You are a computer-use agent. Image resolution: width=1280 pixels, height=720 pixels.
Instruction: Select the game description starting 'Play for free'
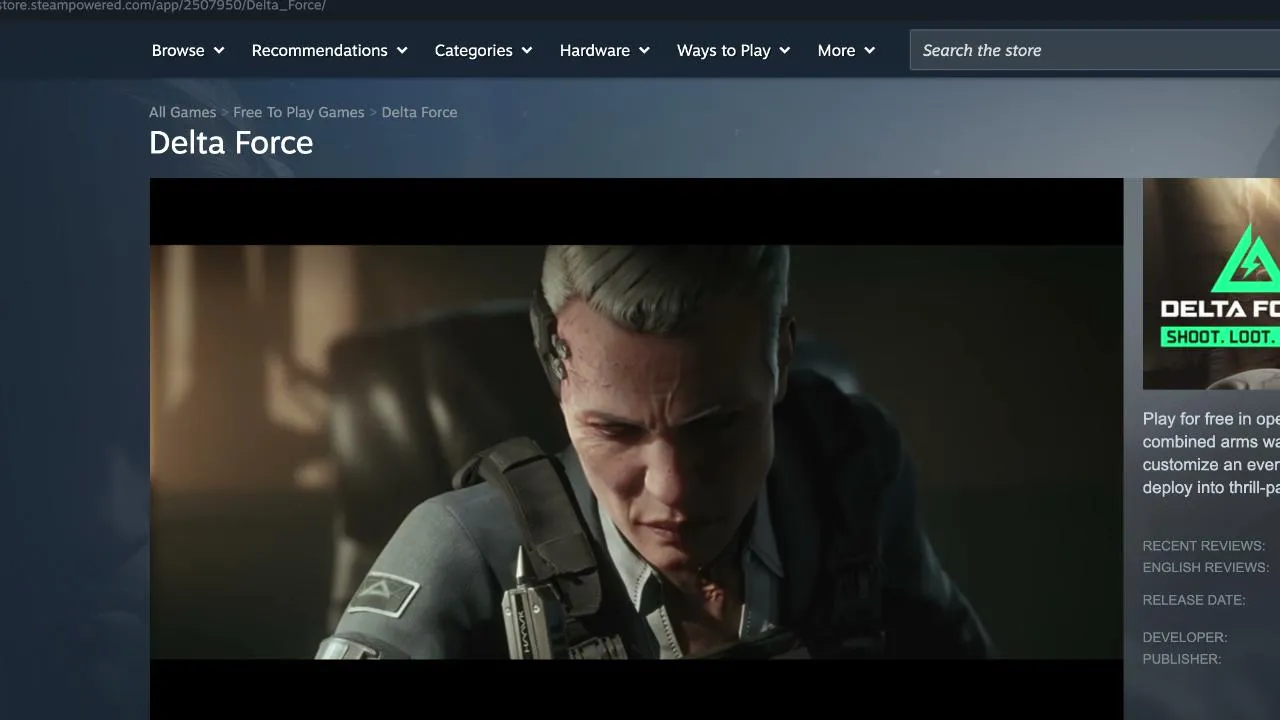click(x=1211, y=453)
